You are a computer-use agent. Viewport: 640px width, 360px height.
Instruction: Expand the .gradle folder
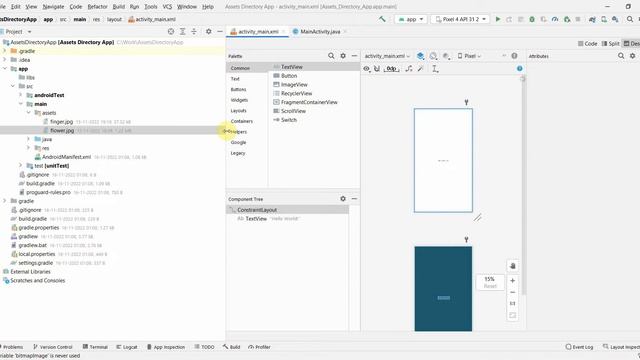click(4, 51)
